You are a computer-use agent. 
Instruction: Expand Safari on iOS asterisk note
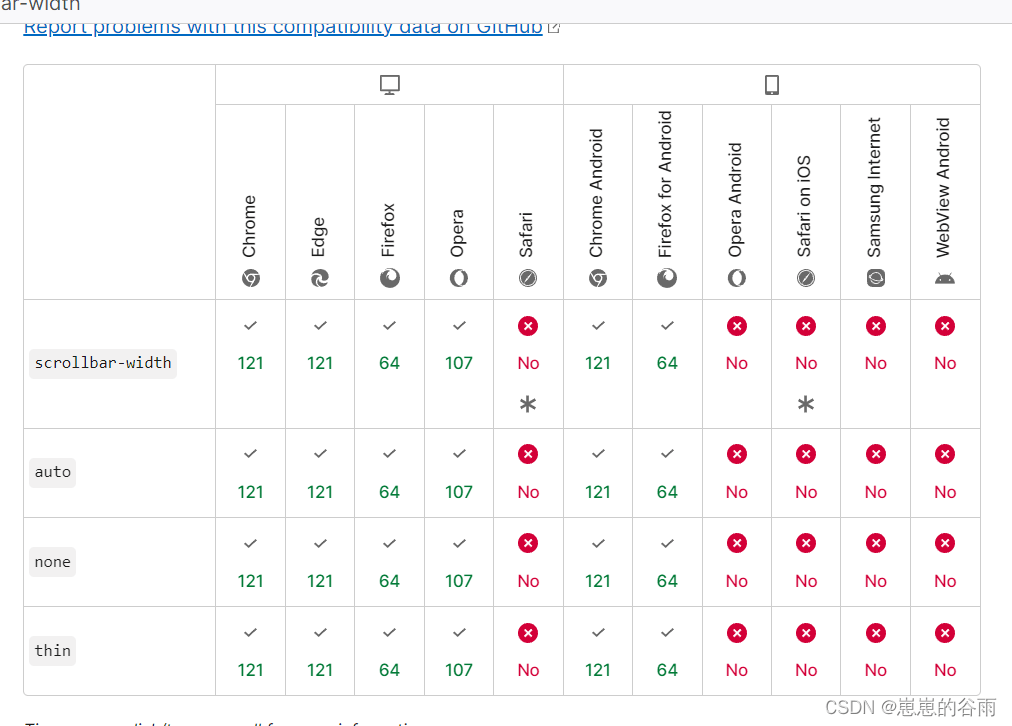[805, 405]
